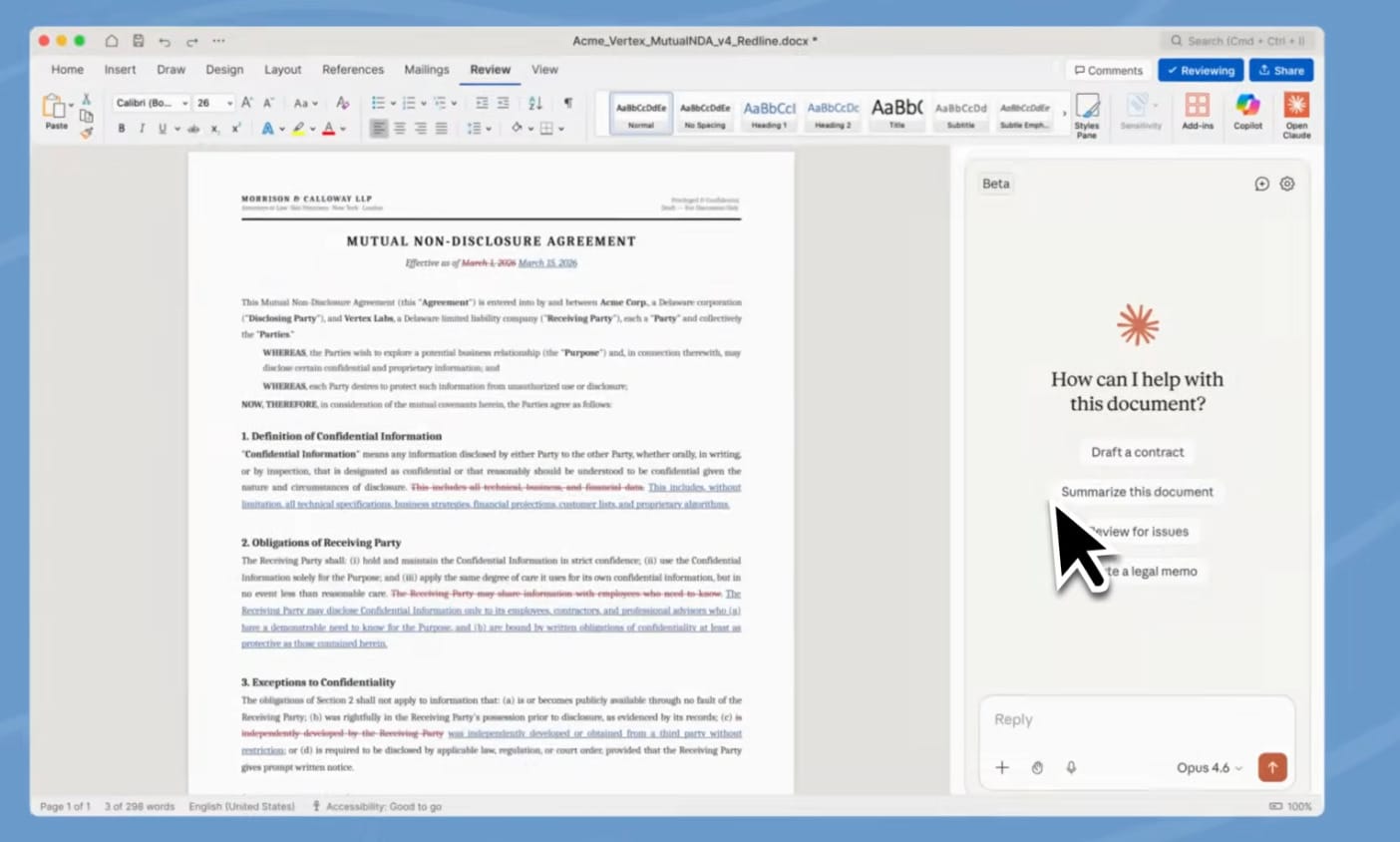Click the Share button
Image resolution: width=1400 pixels, height=842 pixels.
(1281, 71)
